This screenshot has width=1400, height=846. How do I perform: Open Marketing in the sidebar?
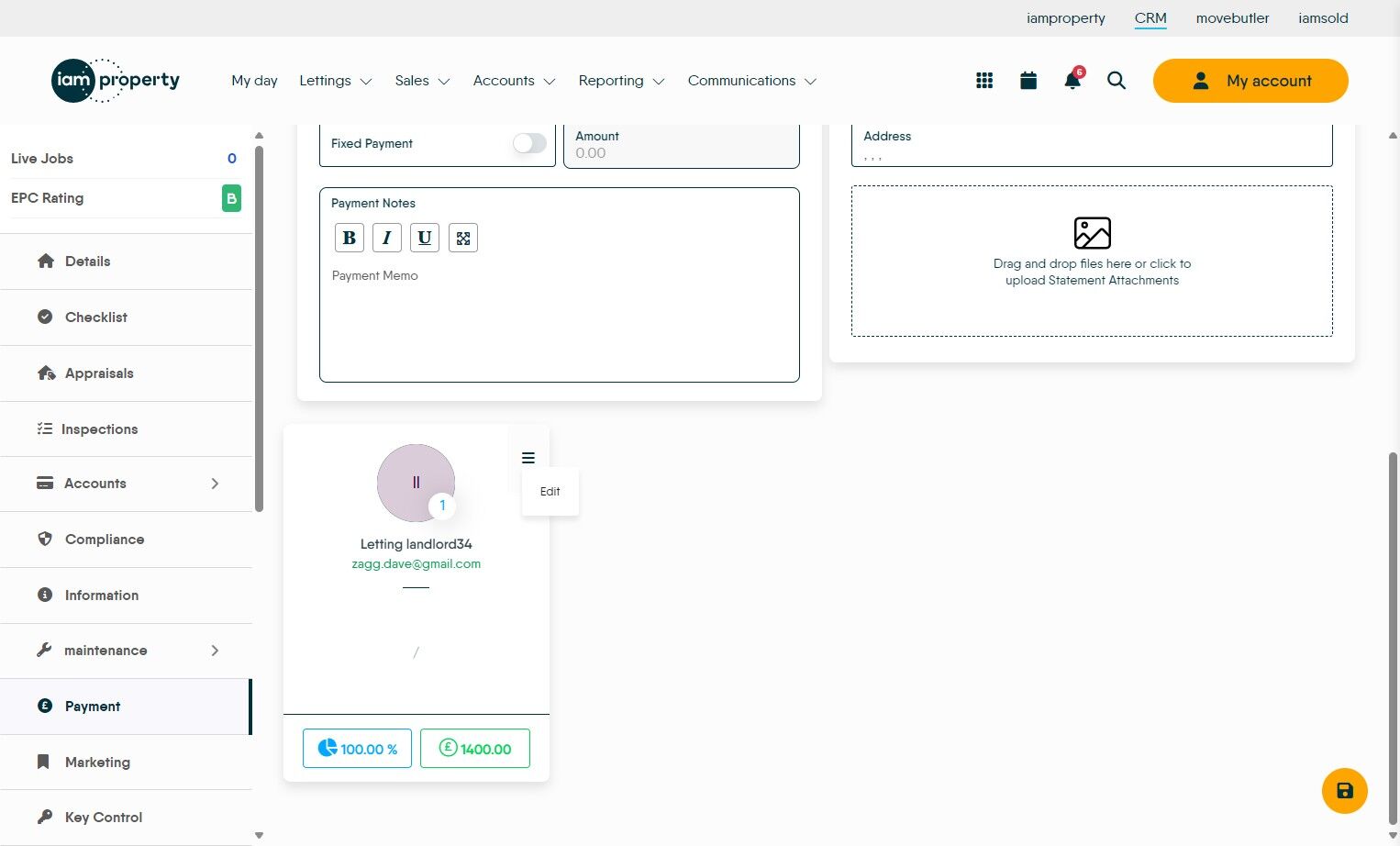pos(126,763)
